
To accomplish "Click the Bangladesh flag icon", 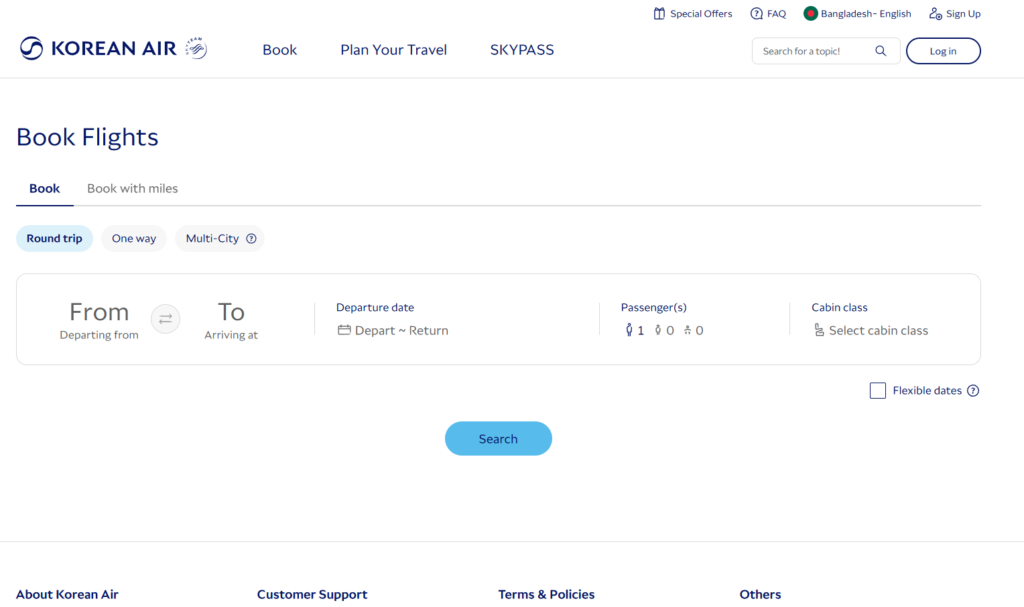I will 811,14.
